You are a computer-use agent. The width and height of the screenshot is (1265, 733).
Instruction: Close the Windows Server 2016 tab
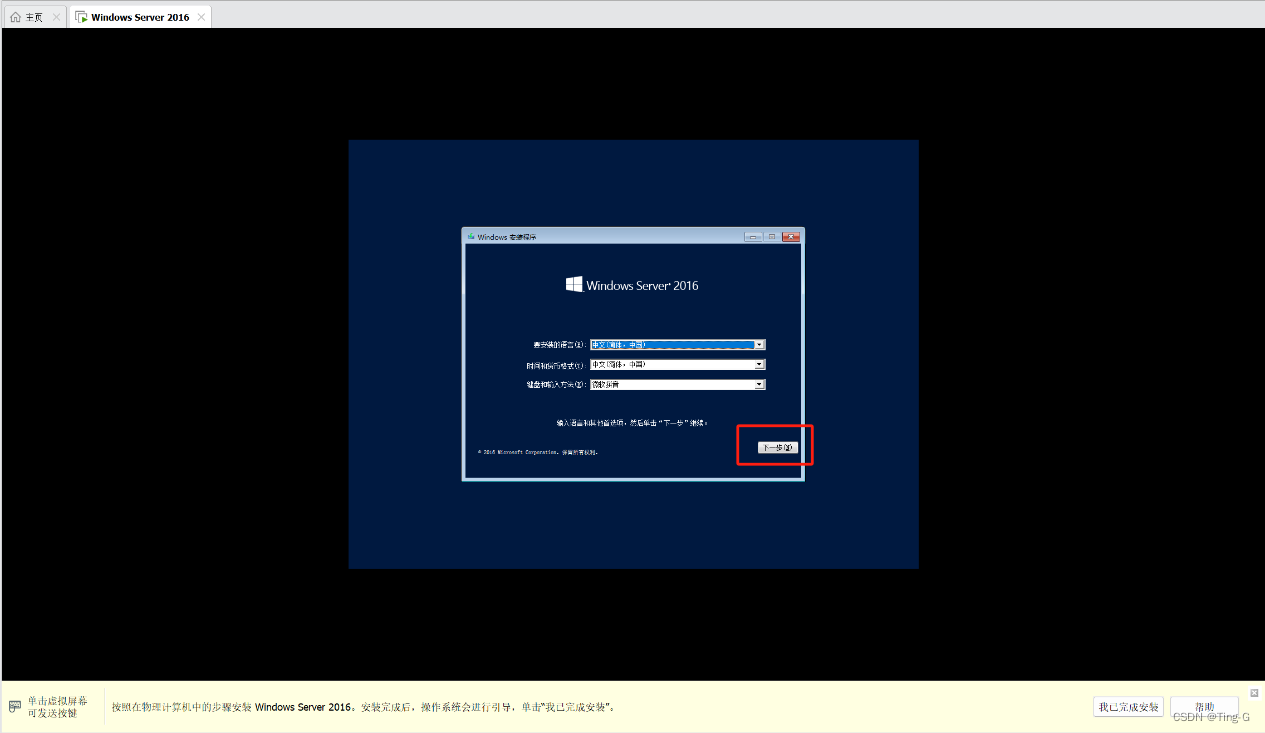[199, 16]
